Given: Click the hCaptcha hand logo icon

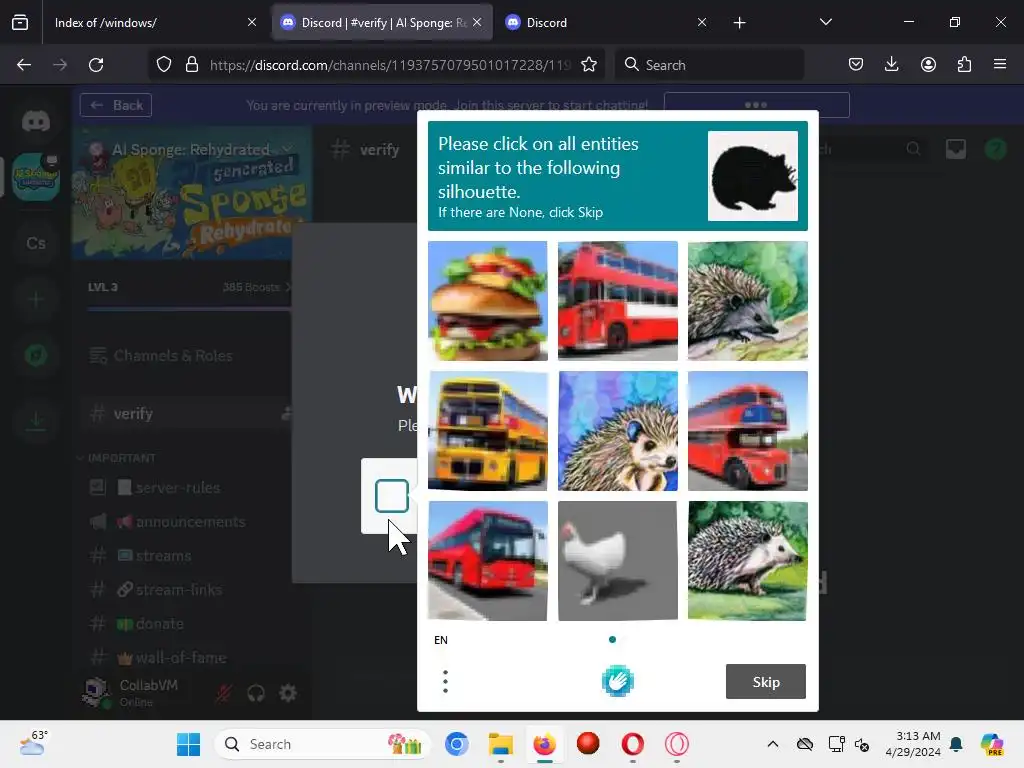Looking at the screenshot, I should point(617,681).
